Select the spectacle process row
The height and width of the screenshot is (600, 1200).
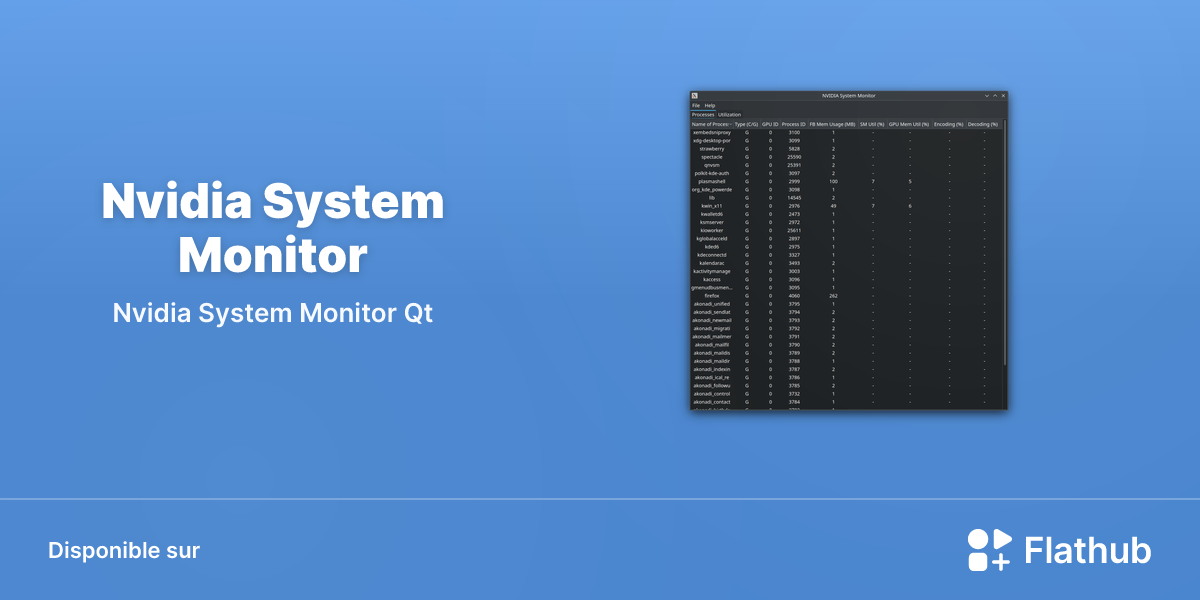coord(846,157)
